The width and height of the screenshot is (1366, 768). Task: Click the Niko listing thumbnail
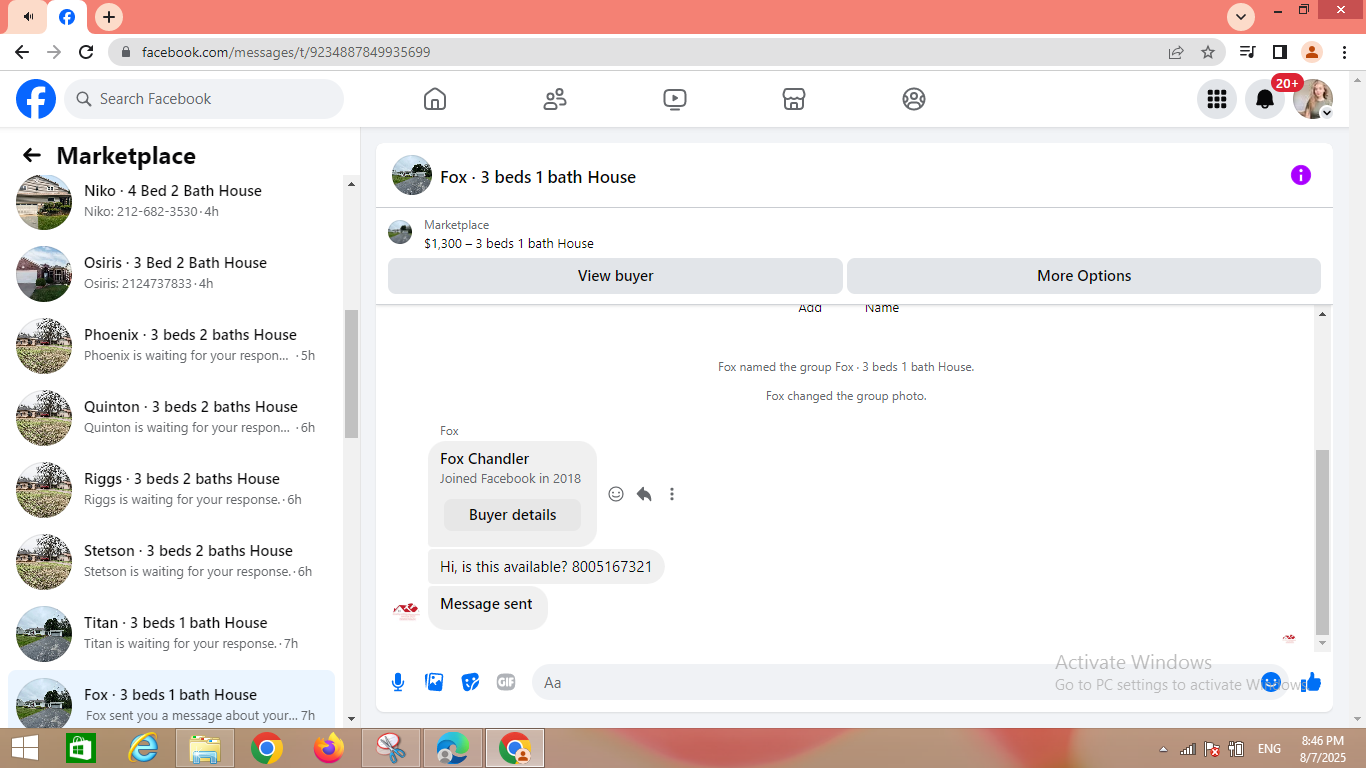(x=44, y=202)
